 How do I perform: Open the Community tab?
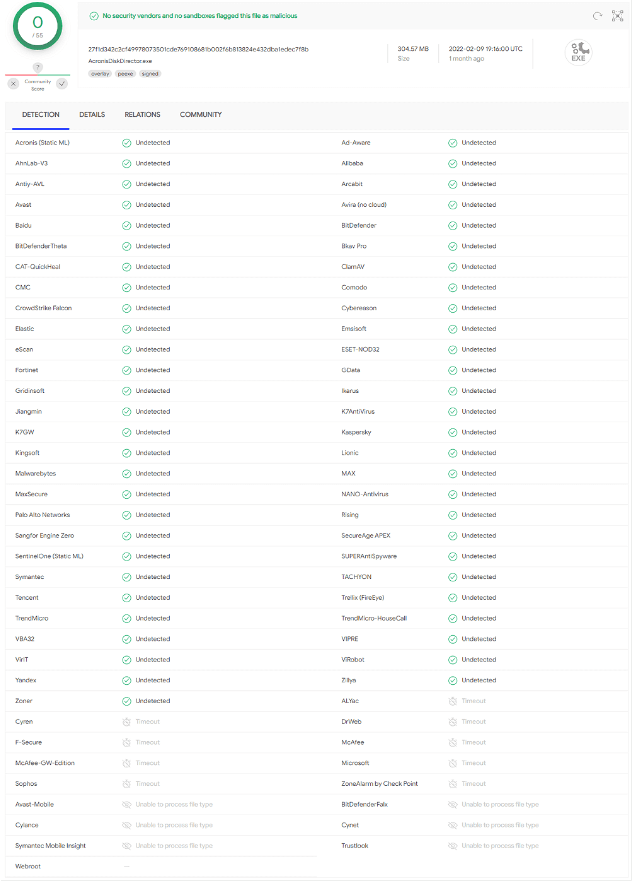(201, 115)
